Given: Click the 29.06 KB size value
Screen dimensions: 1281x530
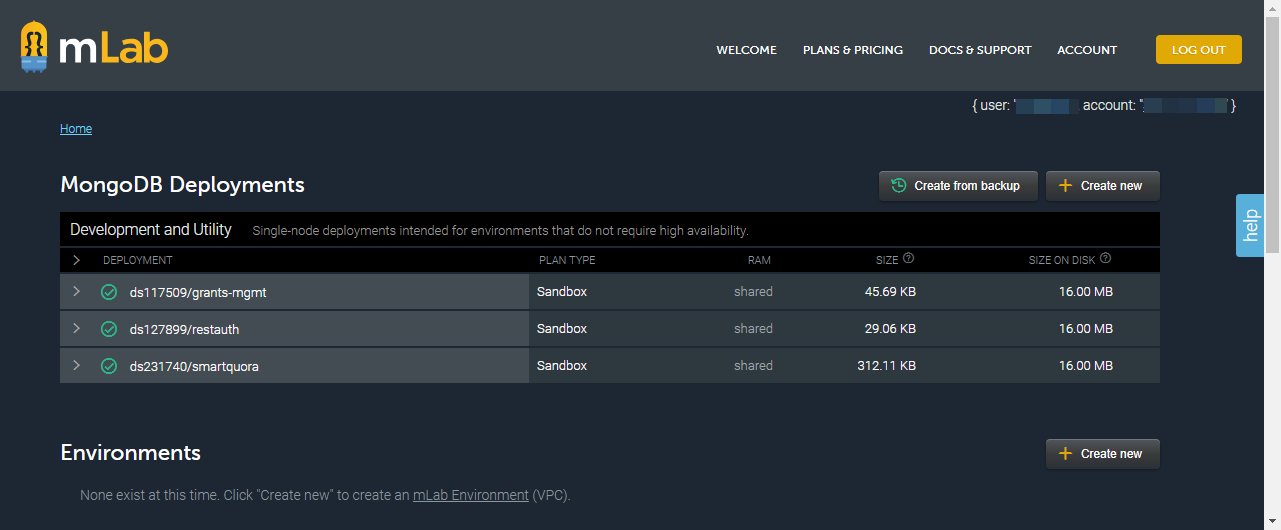Looking at the screenshot, I should tap(890, 329).
